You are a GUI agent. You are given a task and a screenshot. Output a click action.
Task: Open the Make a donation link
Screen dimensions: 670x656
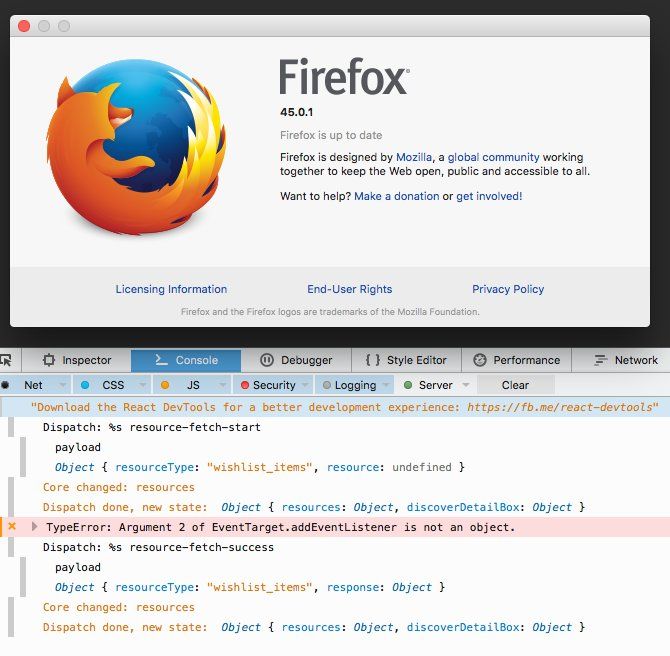(x=397, y=196)
